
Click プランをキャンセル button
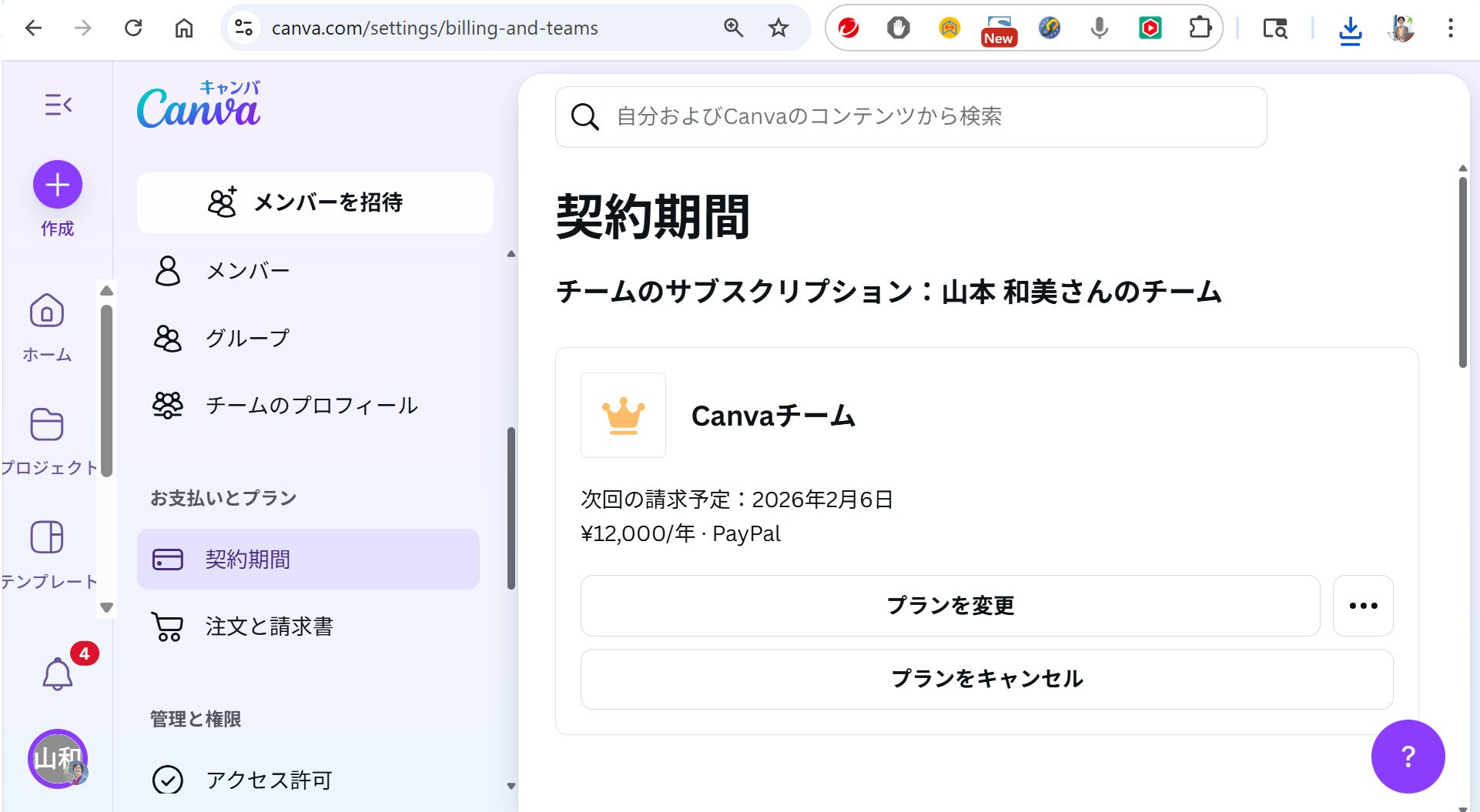[986, 679]
